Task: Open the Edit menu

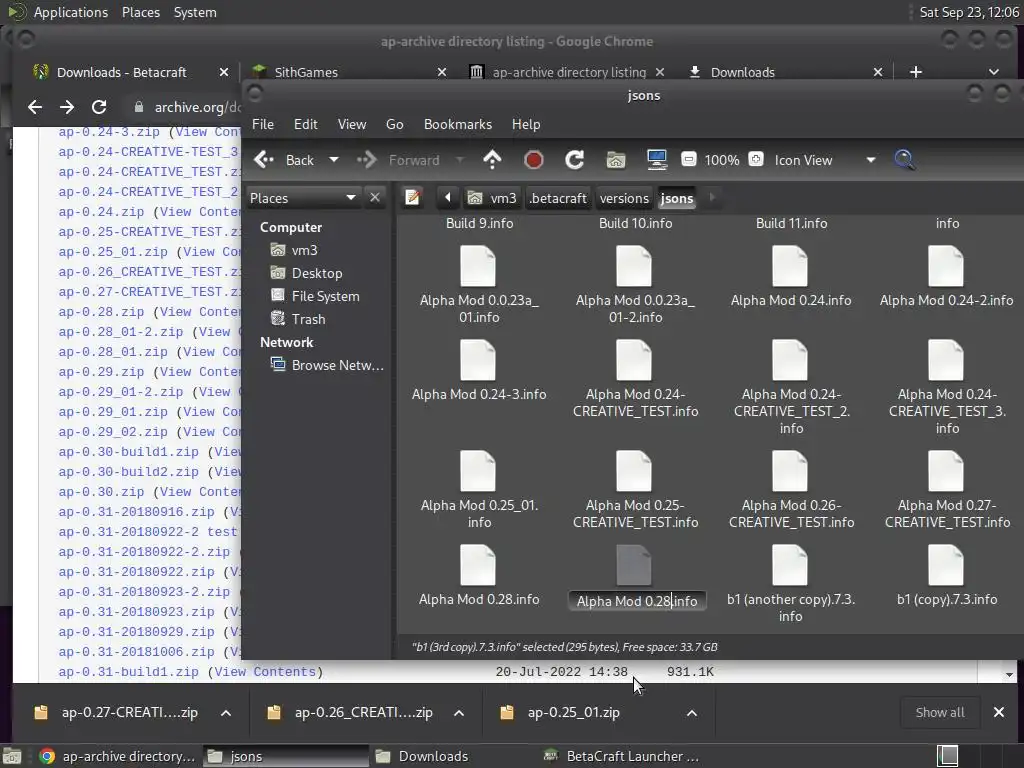Action: (305, 124)
